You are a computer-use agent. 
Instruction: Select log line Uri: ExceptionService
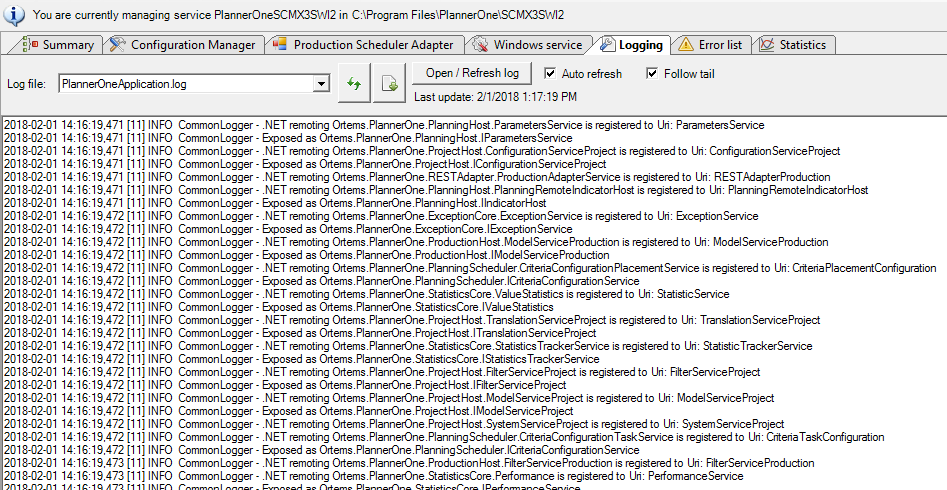tap(381, 216)
